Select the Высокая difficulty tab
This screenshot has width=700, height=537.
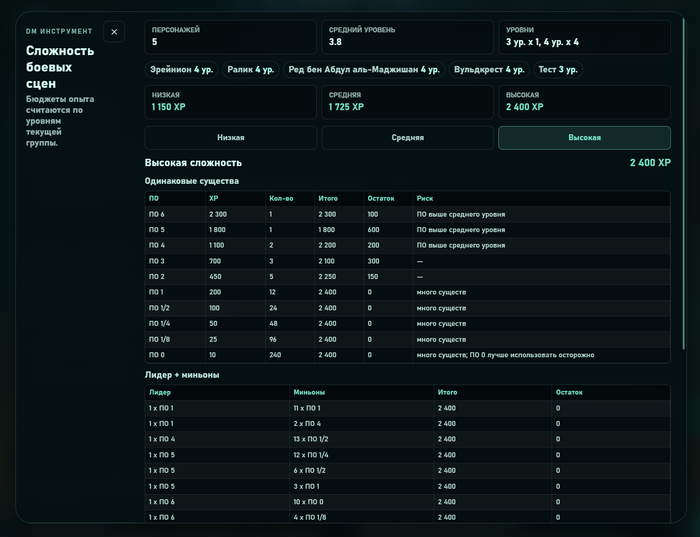[584, 137]
